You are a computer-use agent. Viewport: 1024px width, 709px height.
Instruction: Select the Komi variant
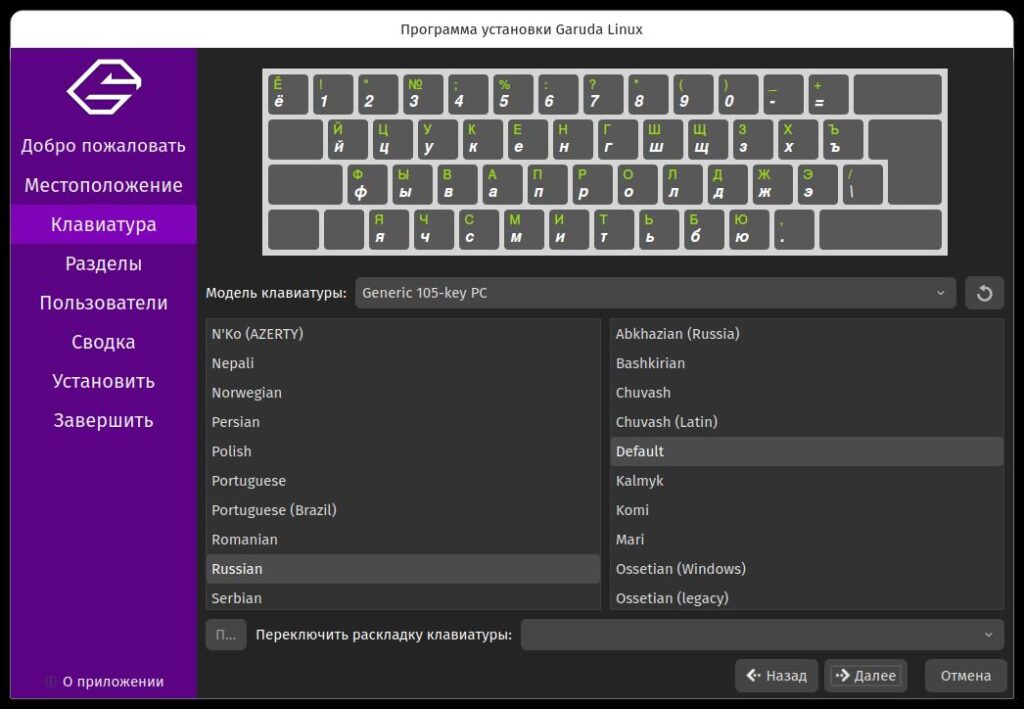pos(807,510)
